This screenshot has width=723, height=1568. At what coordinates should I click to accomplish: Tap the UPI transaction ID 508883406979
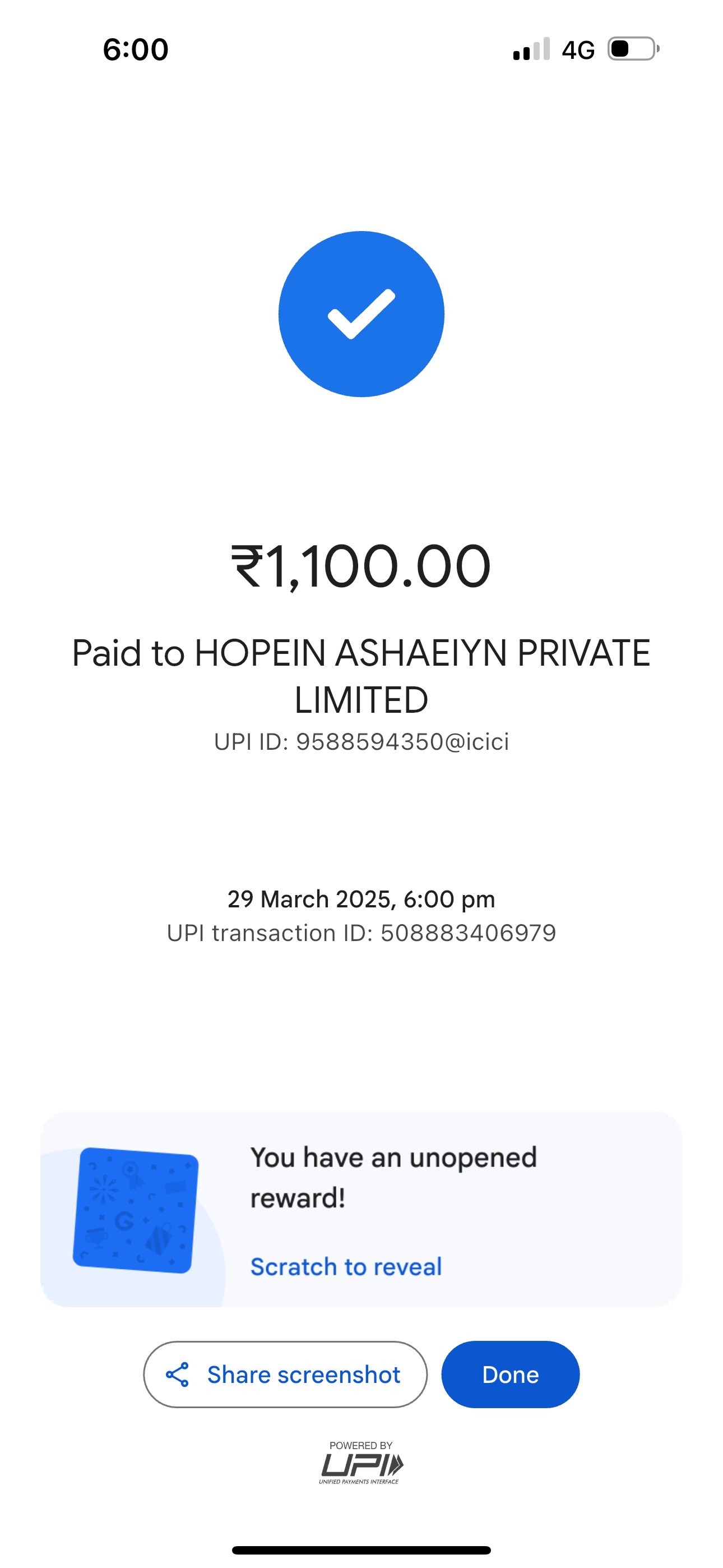pos(361,933)
